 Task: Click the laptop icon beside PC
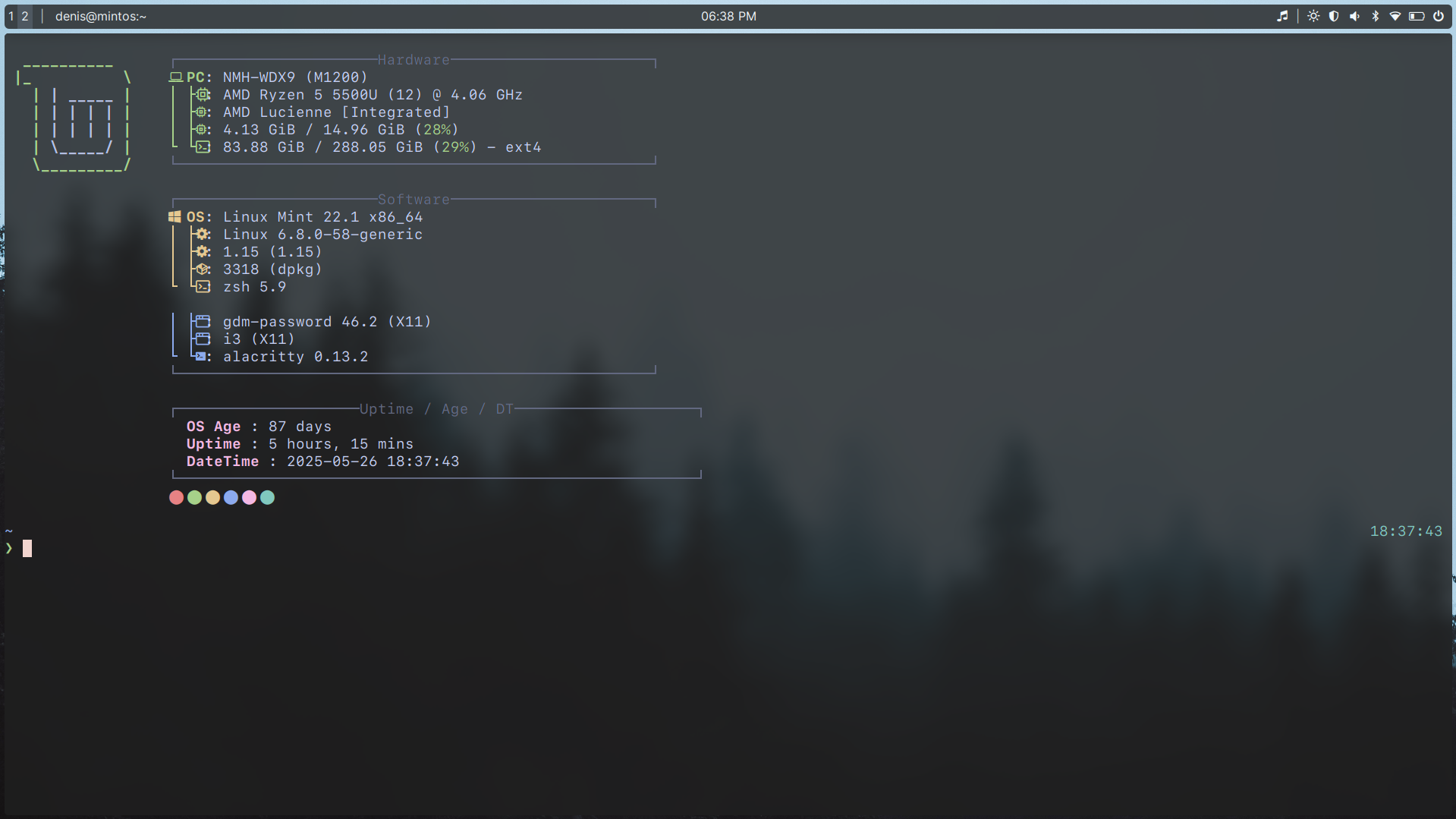point(176,77)
